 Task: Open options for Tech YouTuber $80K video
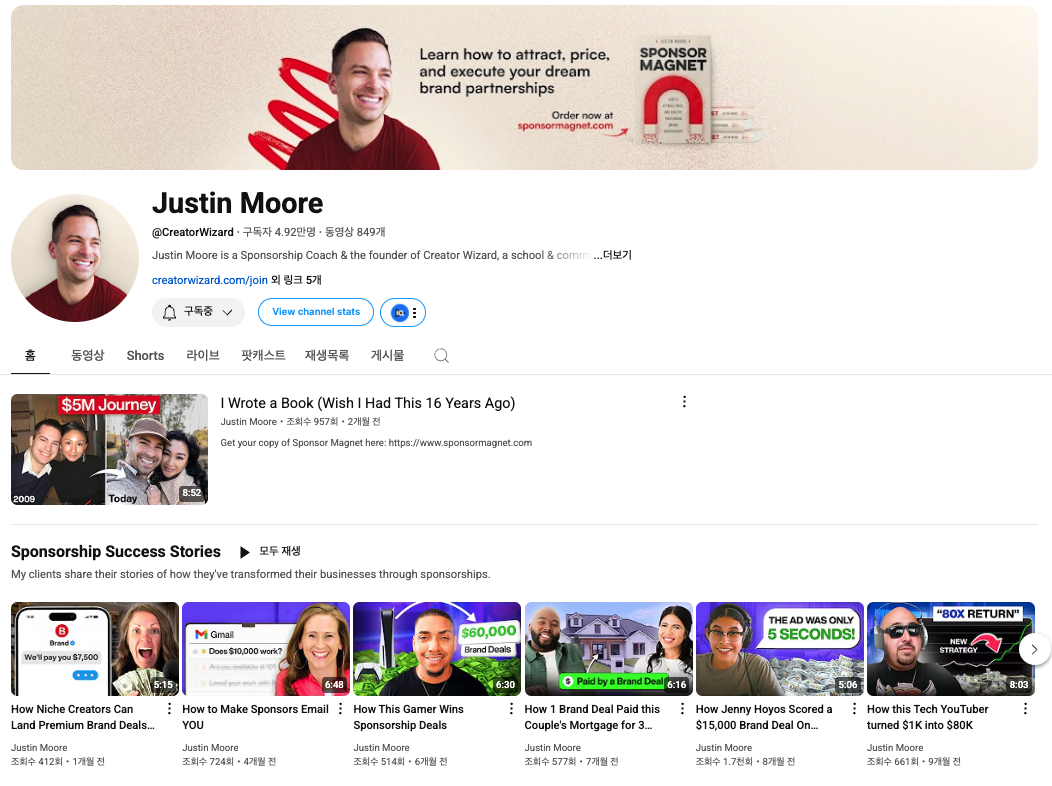click(1025, 709)
